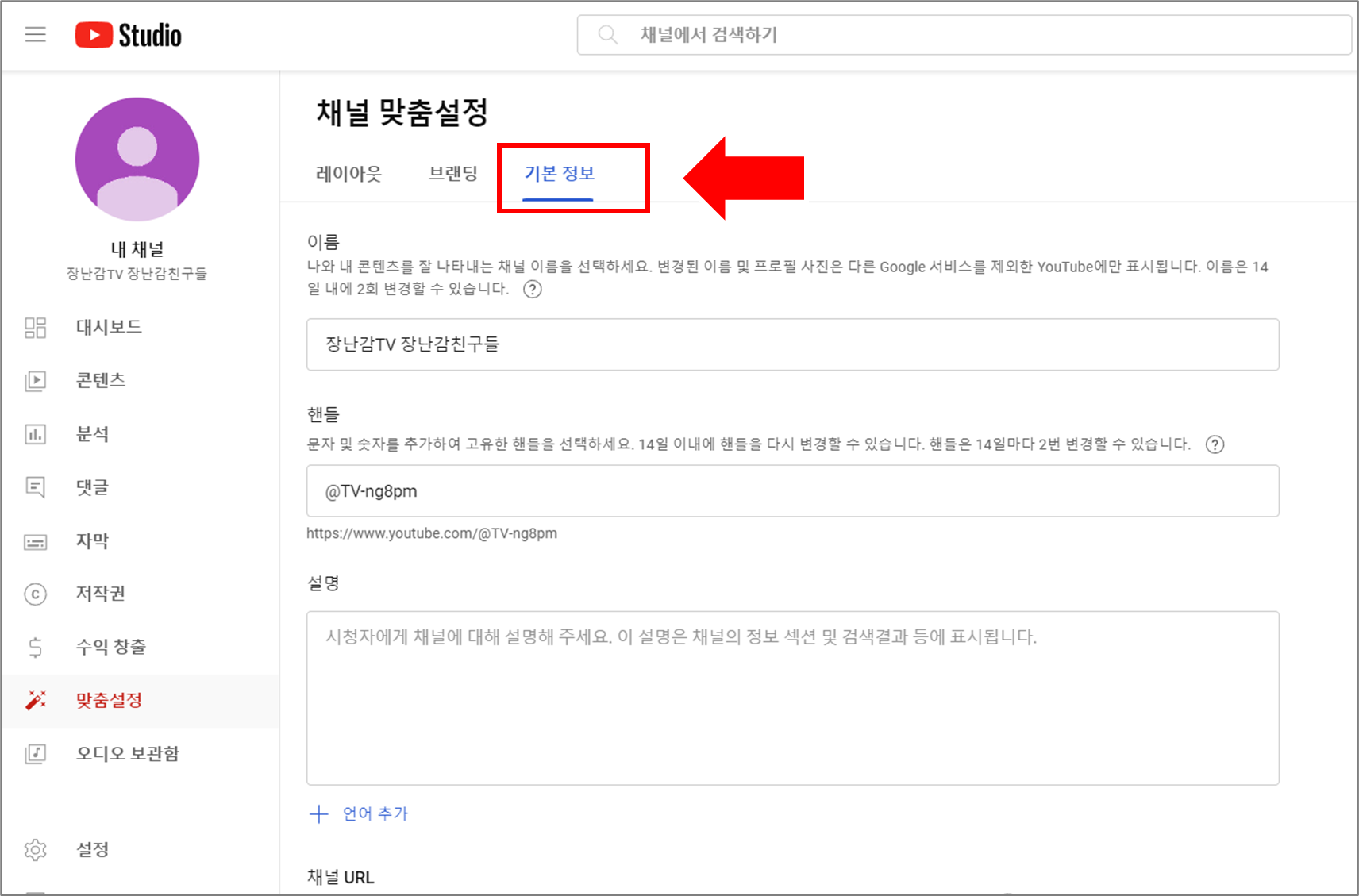Click the 이름 section label

[323, 242]
